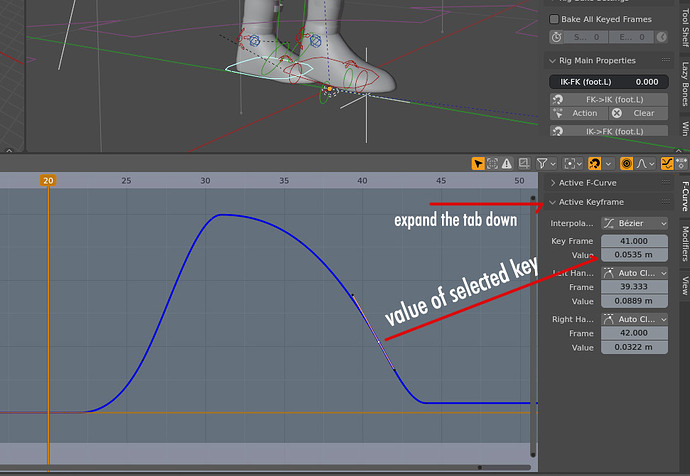The height and width of the screenshot is (476, 690).
Task: Click the stopwatch icon beside start frame
Action: coord(556,37)
